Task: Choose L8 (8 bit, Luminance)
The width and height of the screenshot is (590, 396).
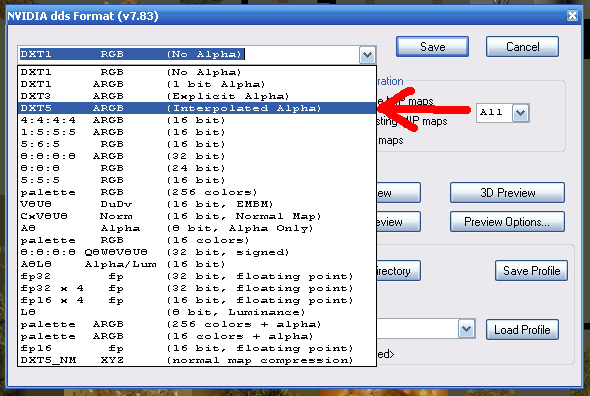Action: point(197,312)
